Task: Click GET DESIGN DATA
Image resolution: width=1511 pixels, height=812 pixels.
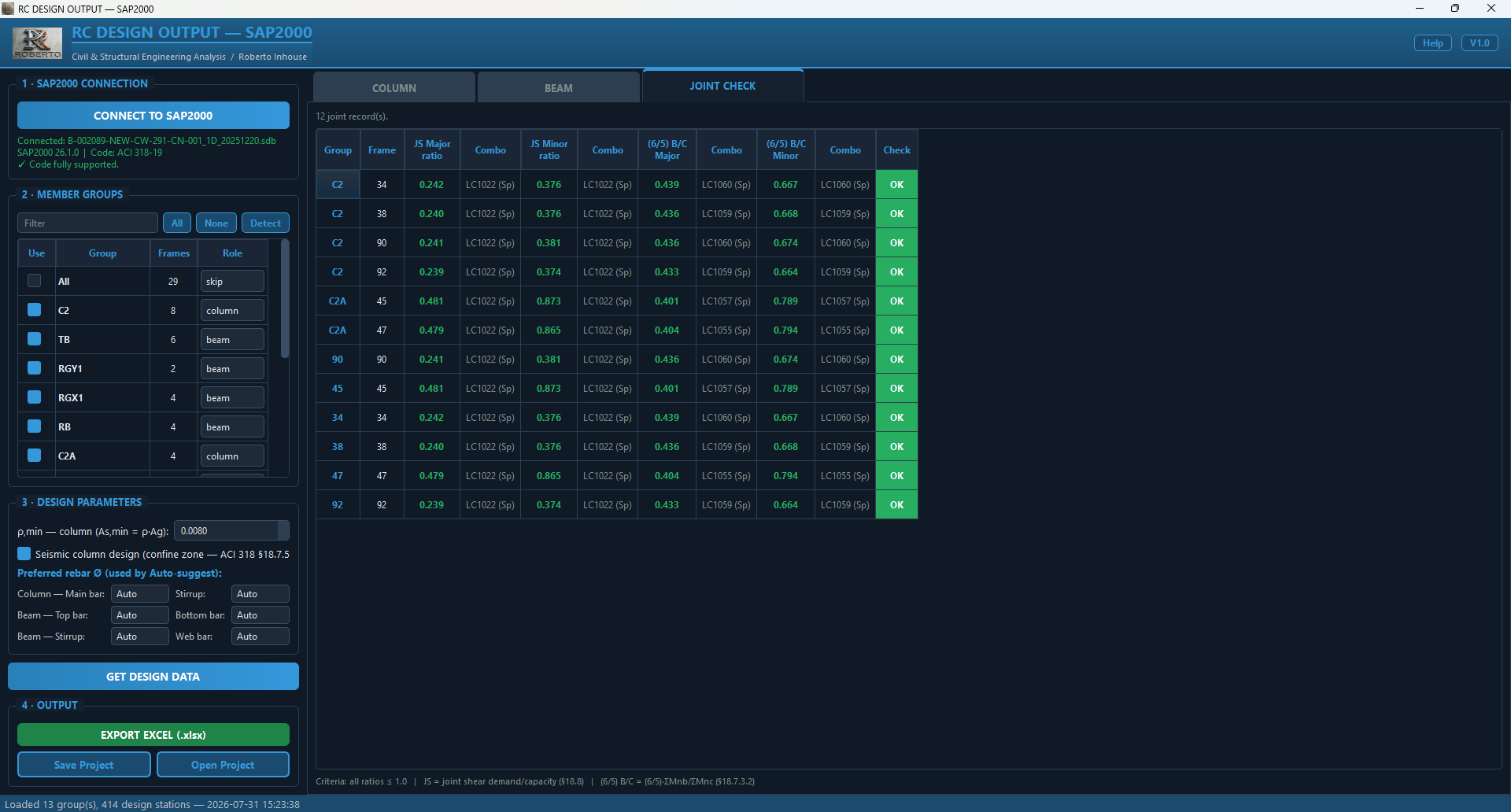Action: (x=153, y=677)
